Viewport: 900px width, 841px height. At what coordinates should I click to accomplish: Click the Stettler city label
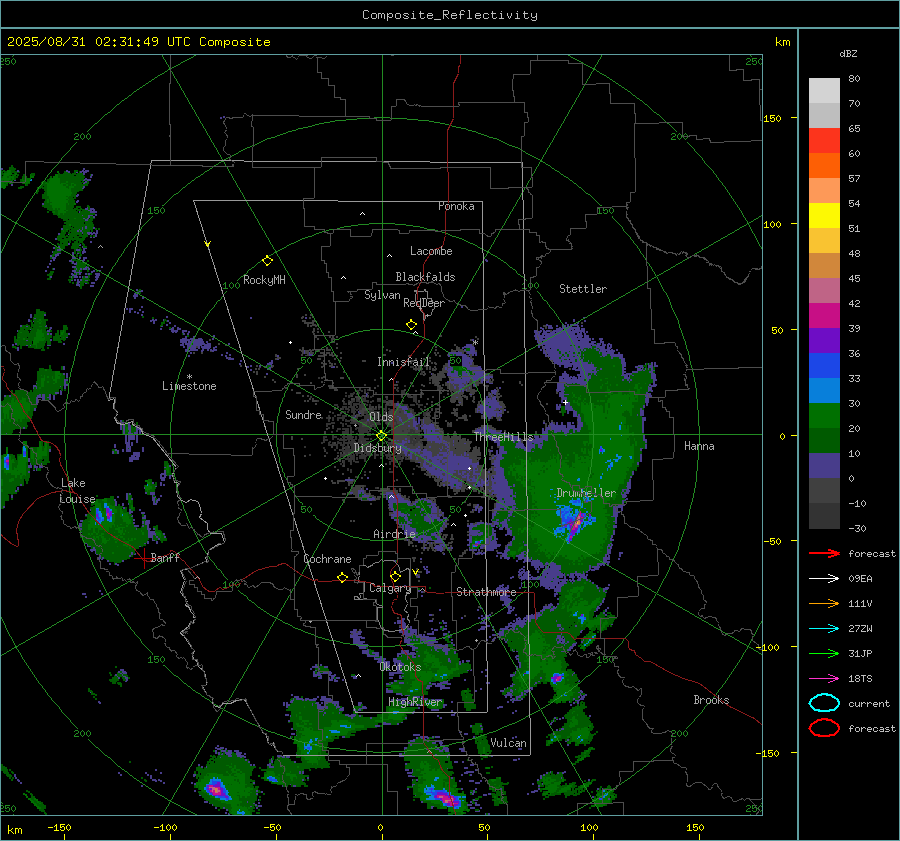point(583,289)
